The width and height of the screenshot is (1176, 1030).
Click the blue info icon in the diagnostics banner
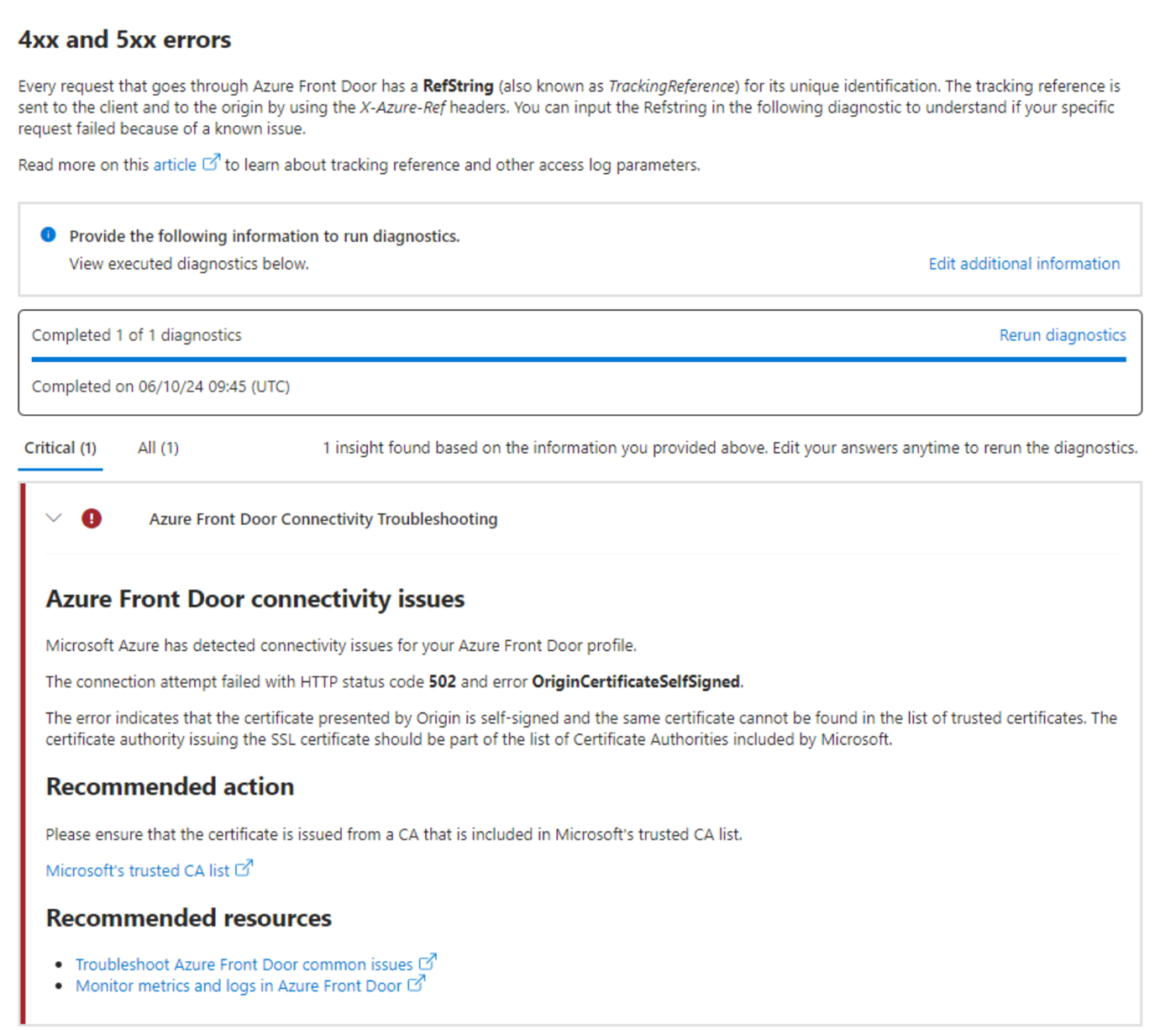tap(48, 235)
